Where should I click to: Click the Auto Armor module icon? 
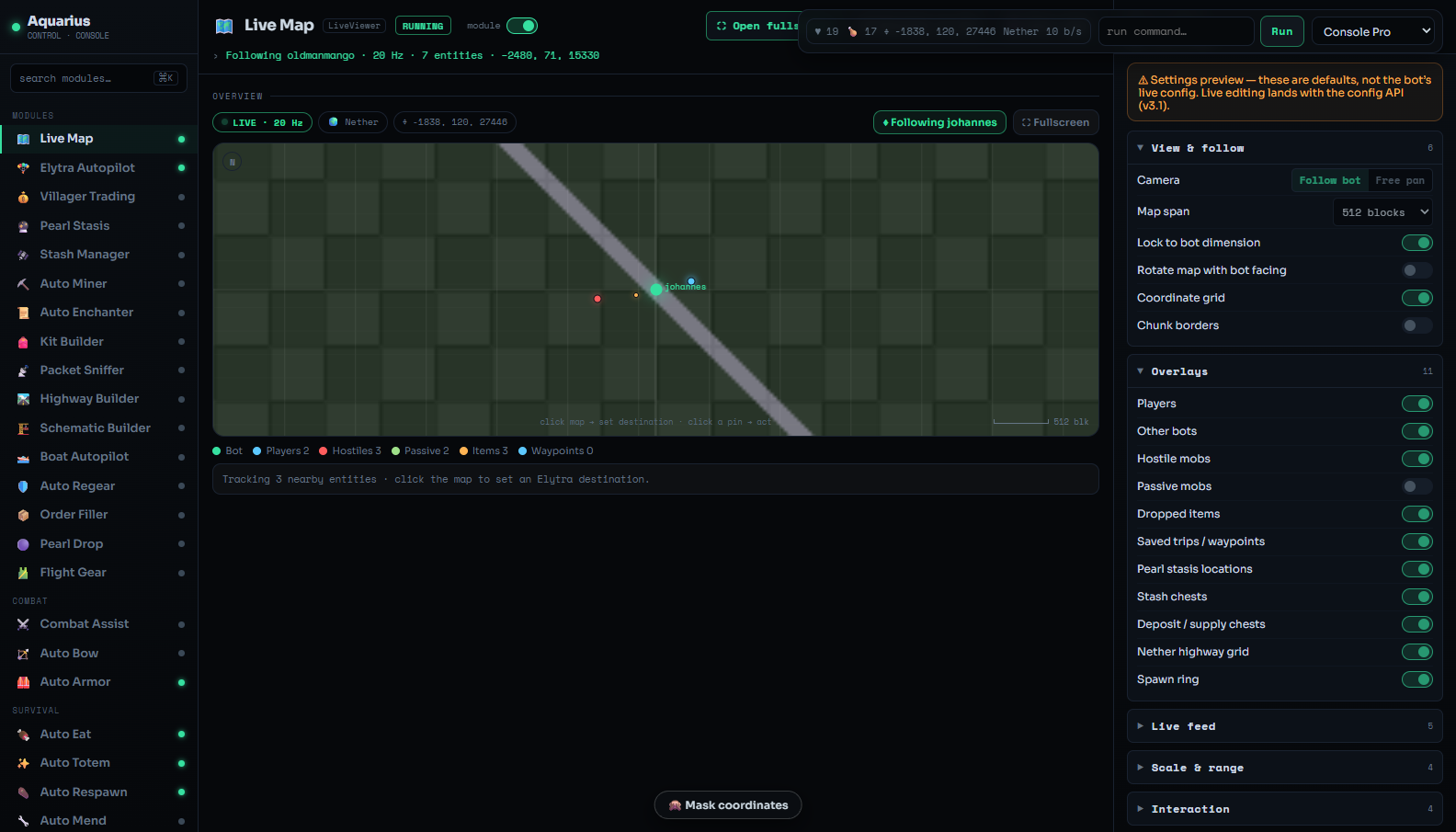[x=23, y=682]
